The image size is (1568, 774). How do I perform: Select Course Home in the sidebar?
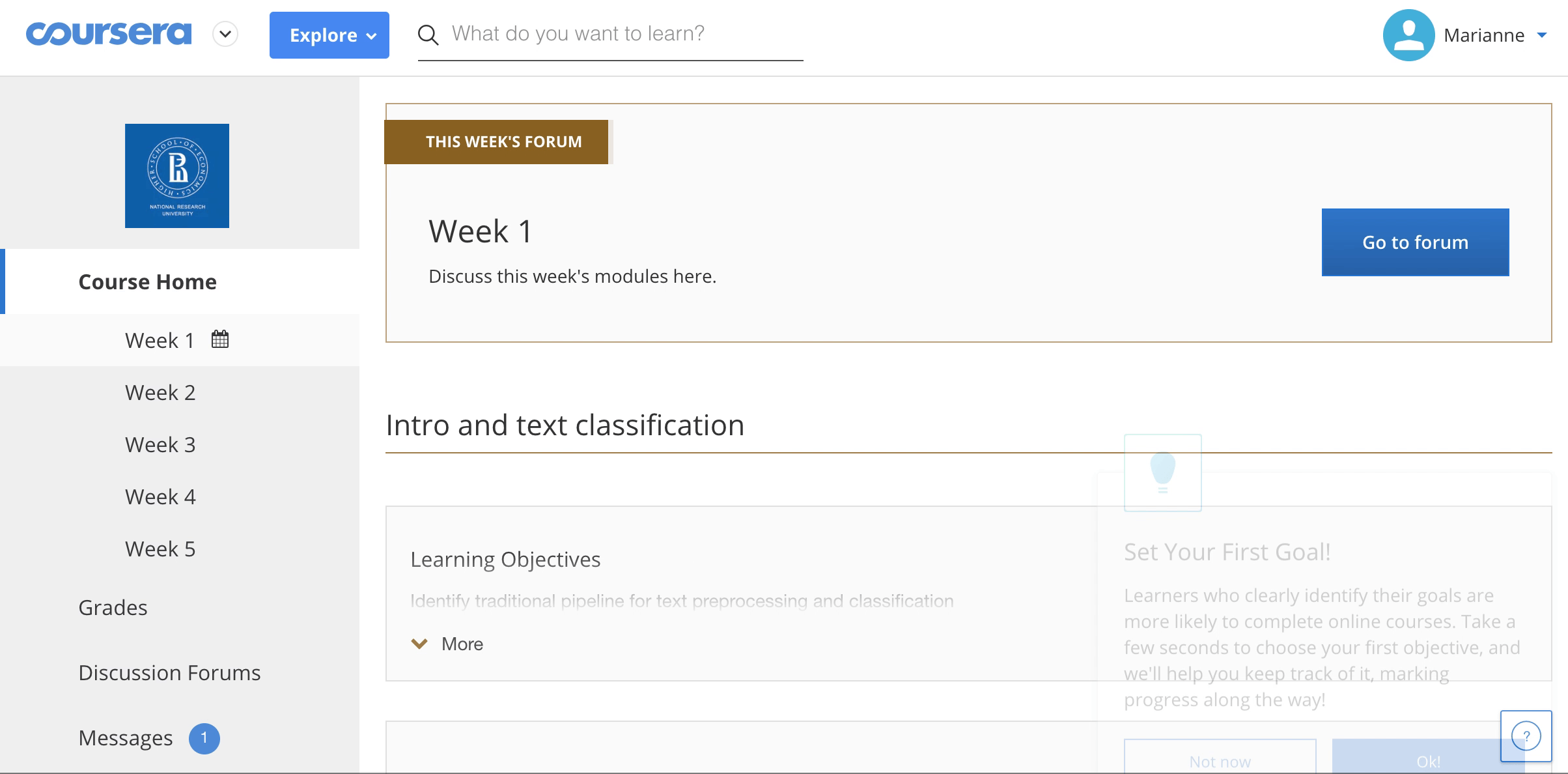click(148, 281)
